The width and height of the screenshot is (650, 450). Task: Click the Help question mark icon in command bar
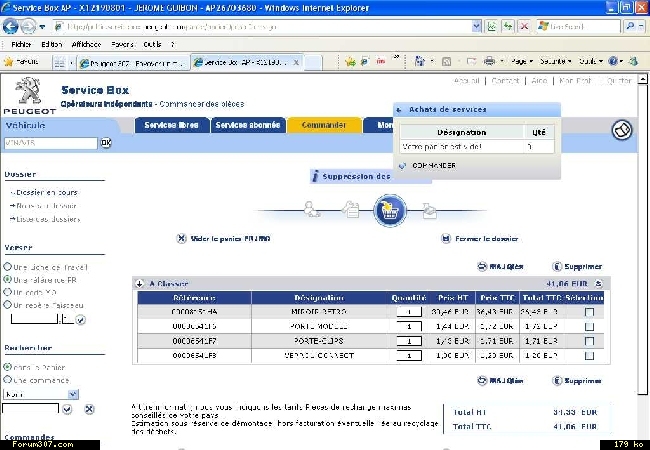pyautogui.click(x=613, y=61)
